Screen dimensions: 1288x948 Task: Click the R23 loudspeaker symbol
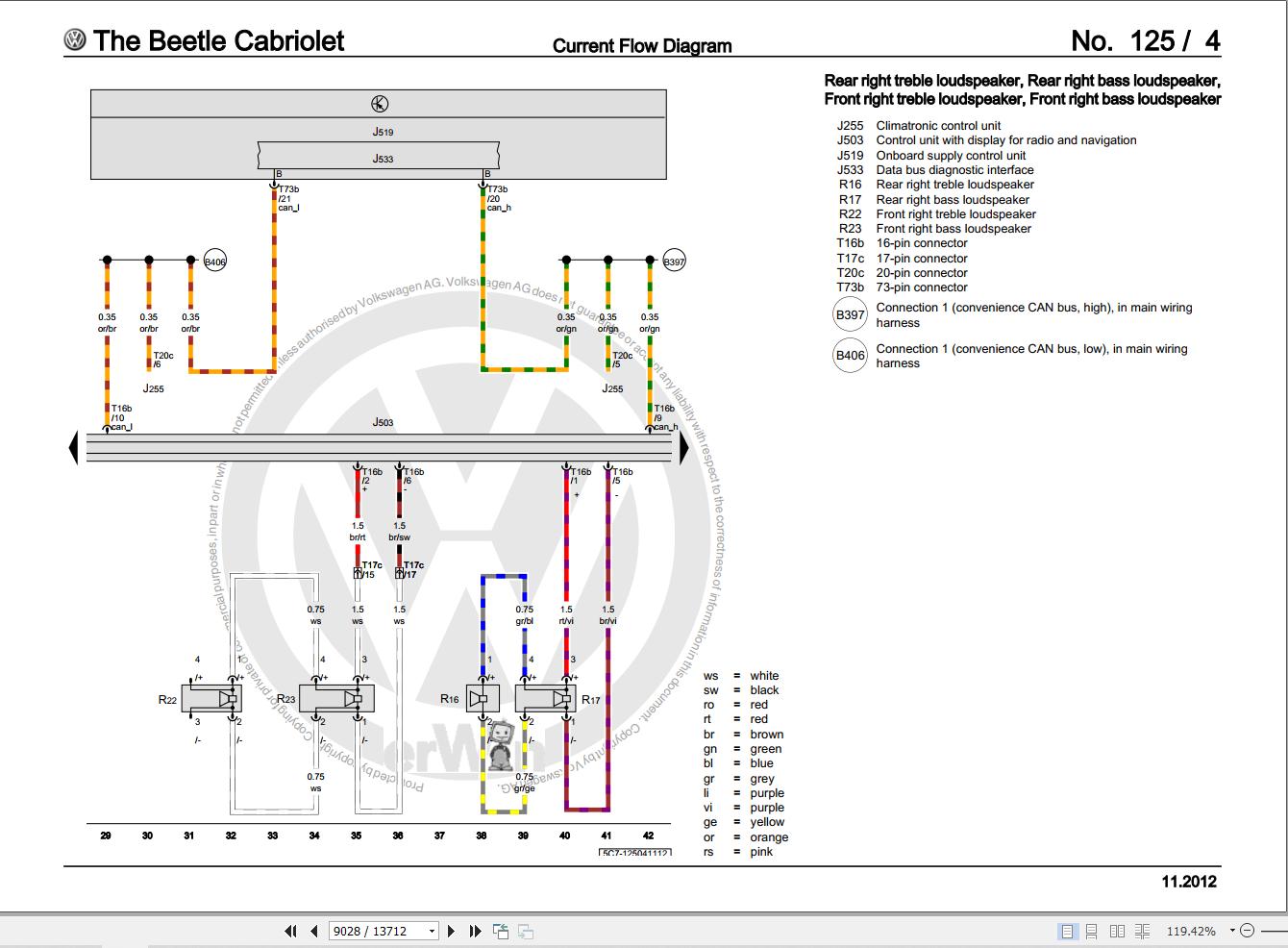(336, 699)
